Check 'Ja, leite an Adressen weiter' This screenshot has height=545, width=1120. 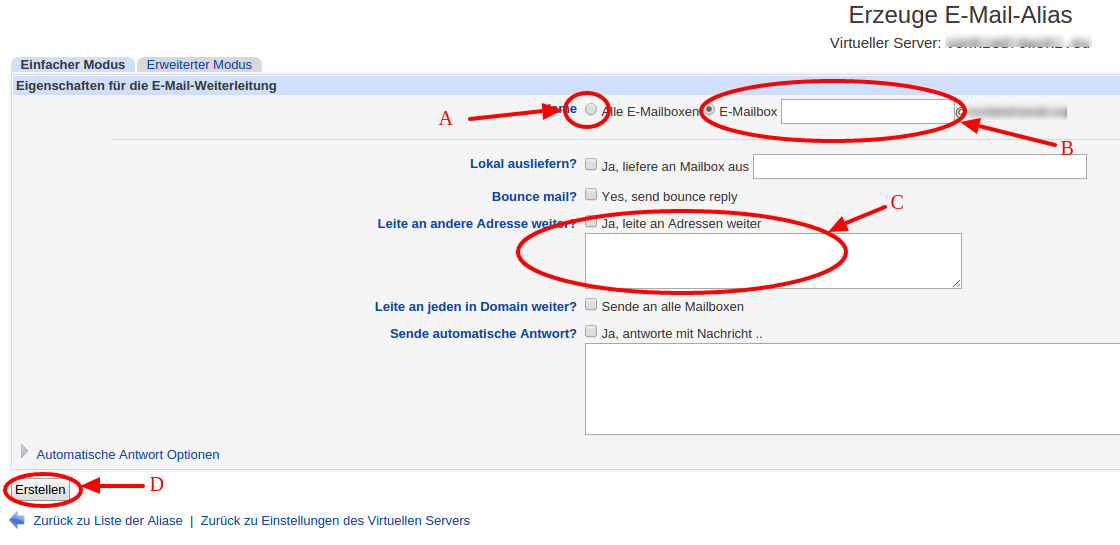click(591, 222)
